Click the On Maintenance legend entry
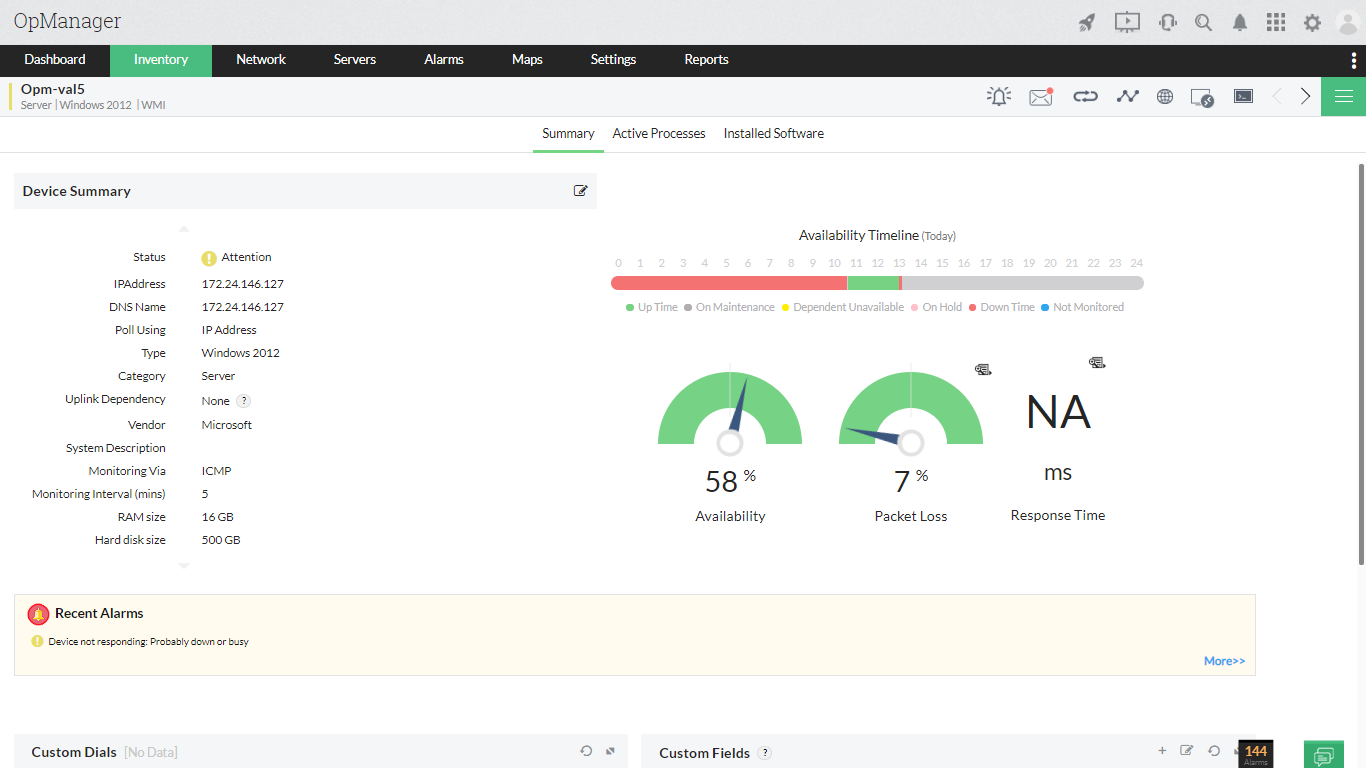The width and height of the screenshot is (1366, 768). [729, 308]
